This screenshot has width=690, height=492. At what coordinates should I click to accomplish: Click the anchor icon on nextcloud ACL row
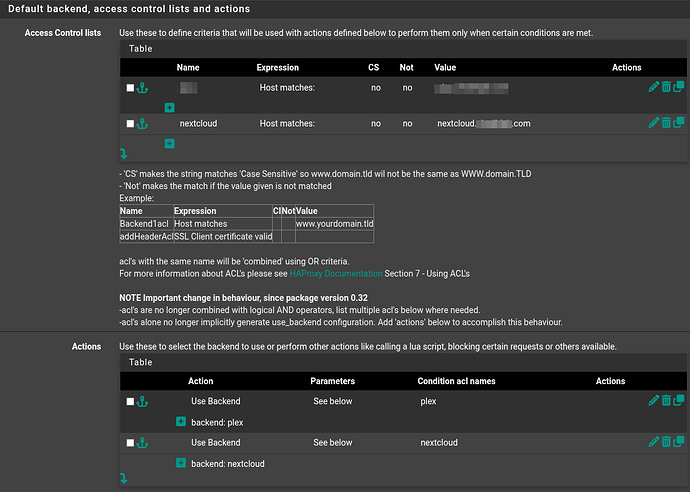tap(142, 124)
